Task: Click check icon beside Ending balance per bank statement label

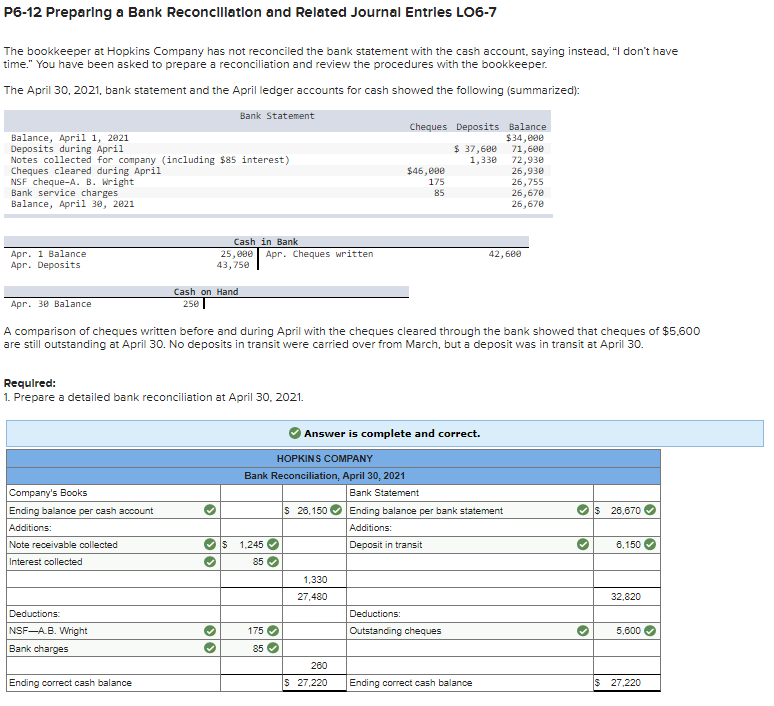Action: coord(583,510)
